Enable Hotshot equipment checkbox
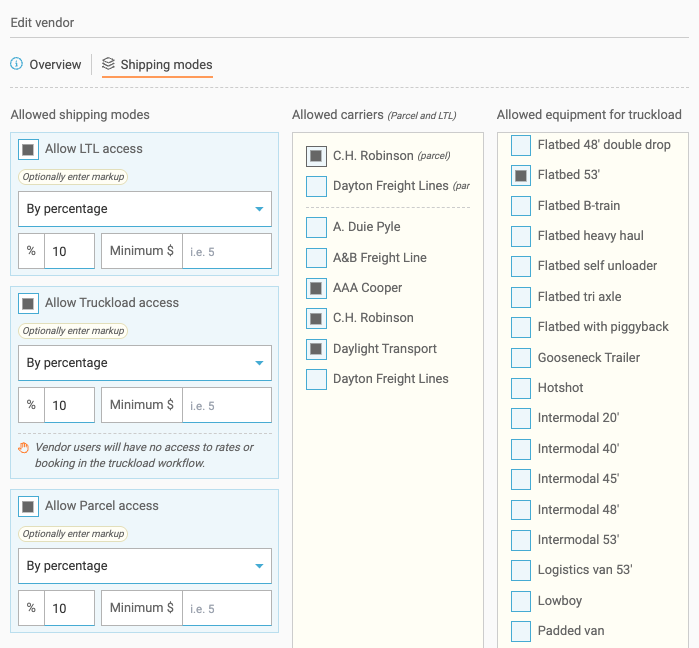 tap(520, 388)
